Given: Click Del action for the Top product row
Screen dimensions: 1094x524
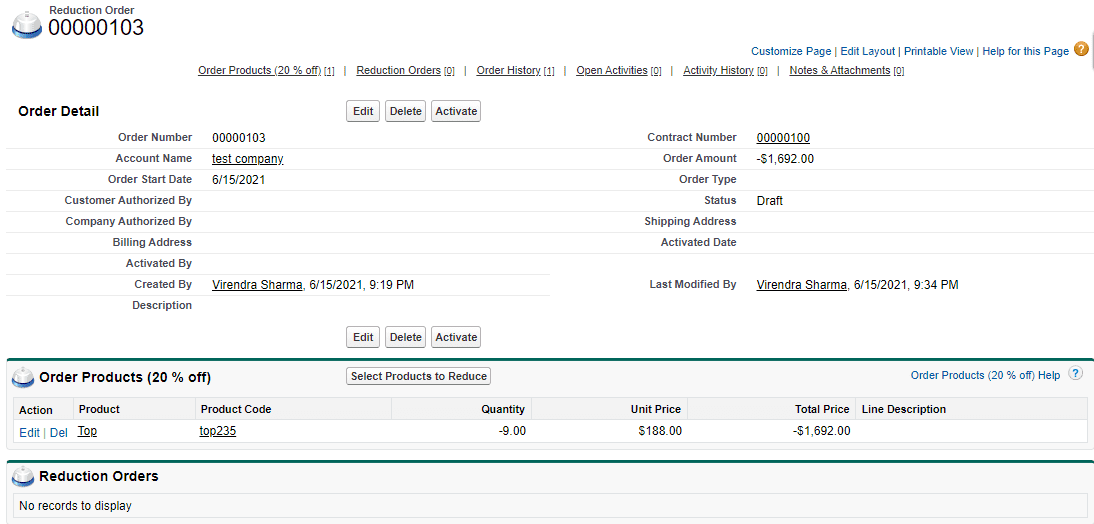Looking at the screenshot, I should pos(59,433).
